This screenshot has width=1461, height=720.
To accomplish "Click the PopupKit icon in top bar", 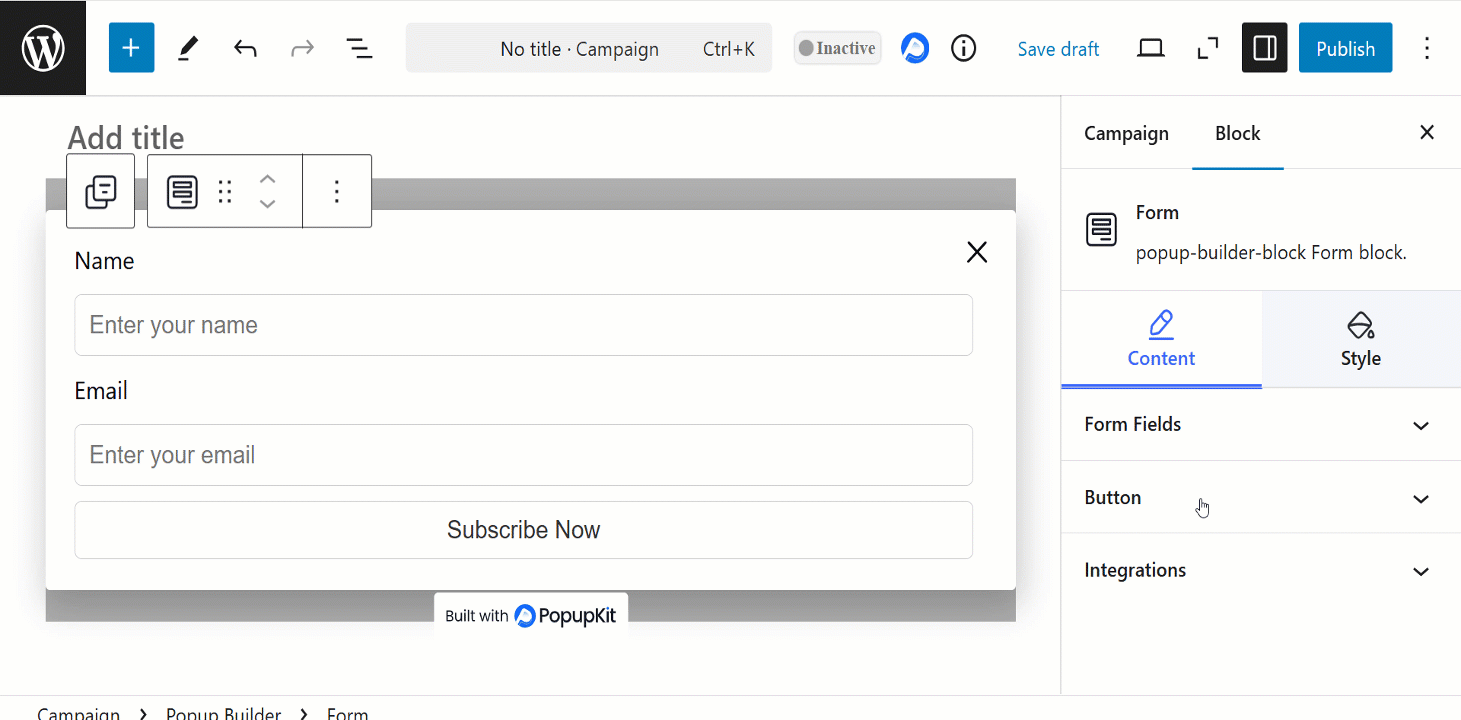I will click(x=915, y=48).
